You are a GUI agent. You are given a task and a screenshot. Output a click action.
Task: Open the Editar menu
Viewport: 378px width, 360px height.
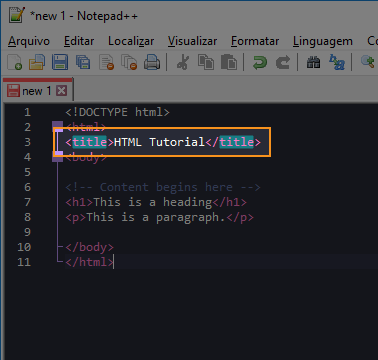[79, 41]
